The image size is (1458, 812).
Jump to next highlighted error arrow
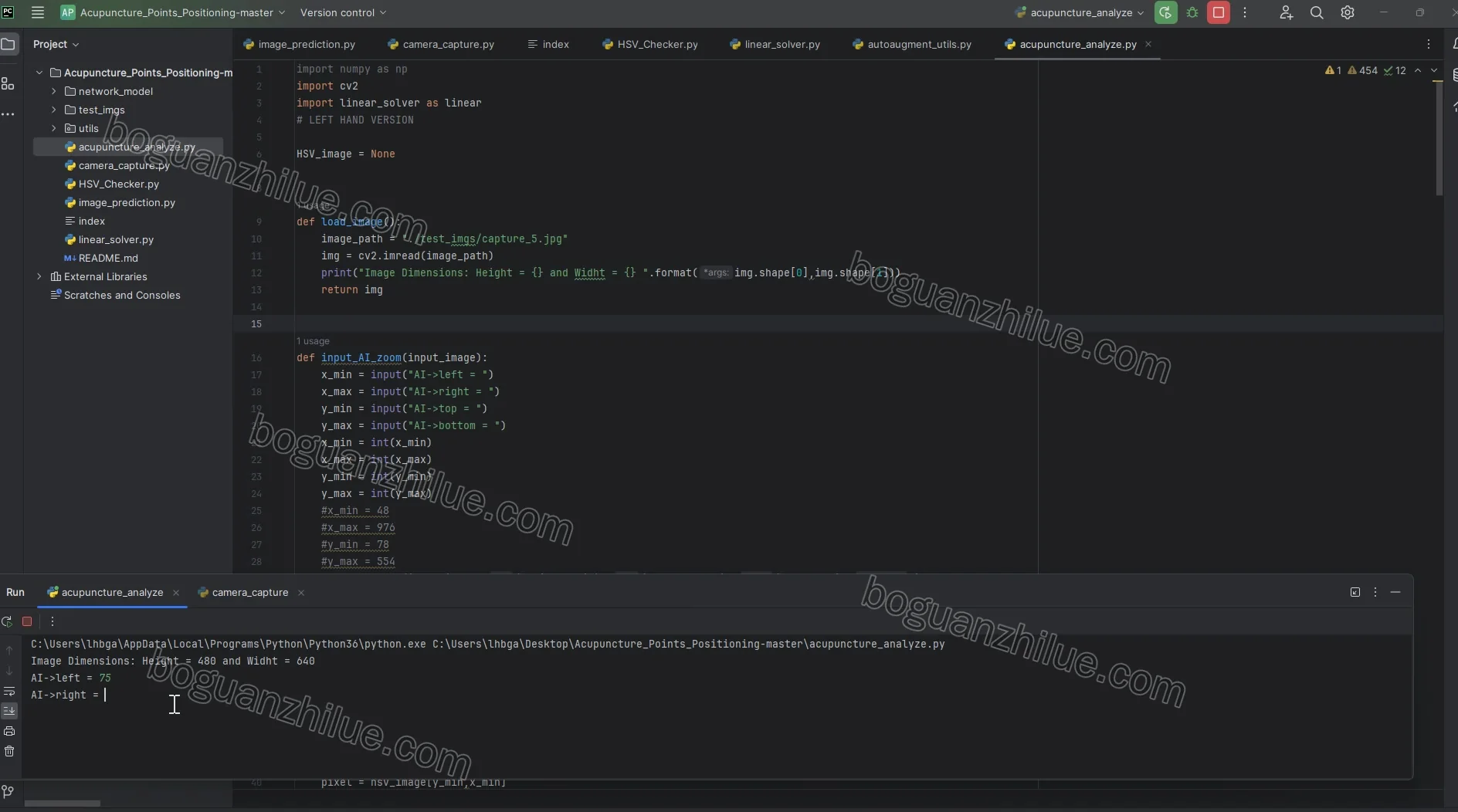pyautogui.click(x=1434, y=70)
